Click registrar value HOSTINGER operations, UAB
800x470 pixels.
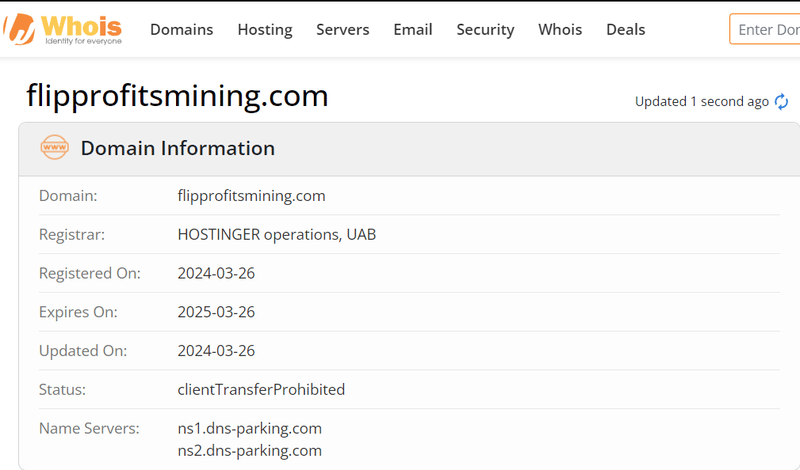[x=277, y=234]
